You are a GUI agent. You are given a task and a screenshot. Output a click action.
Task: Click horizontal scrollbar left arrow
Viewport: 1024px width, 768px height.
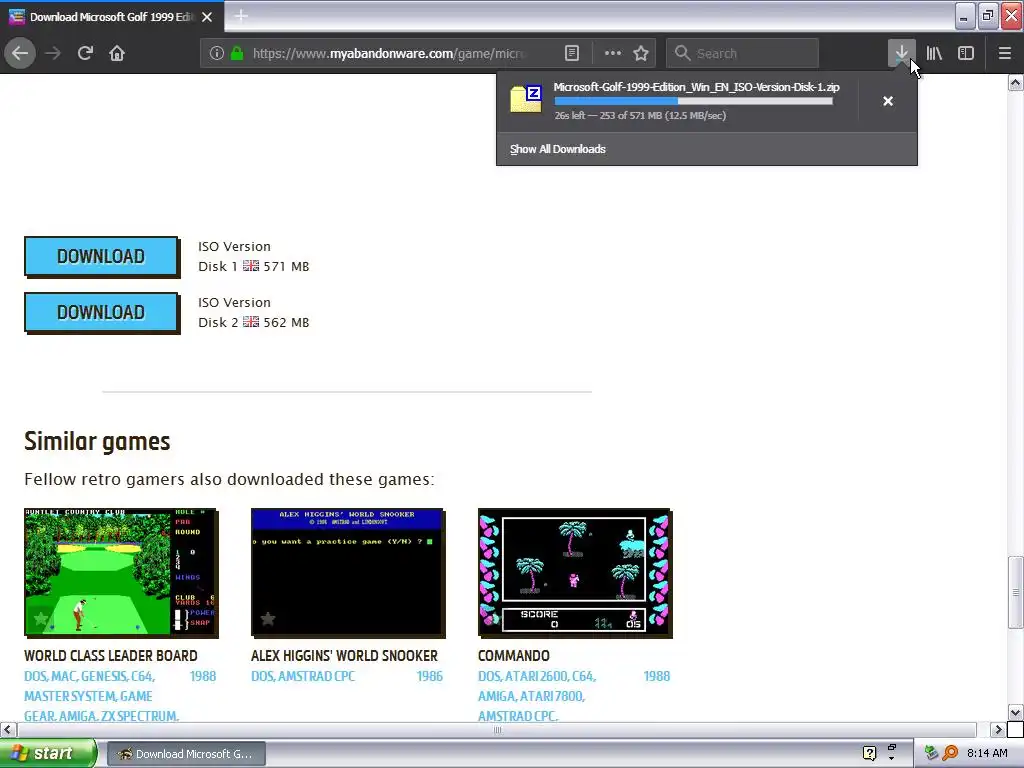(7, 729)
